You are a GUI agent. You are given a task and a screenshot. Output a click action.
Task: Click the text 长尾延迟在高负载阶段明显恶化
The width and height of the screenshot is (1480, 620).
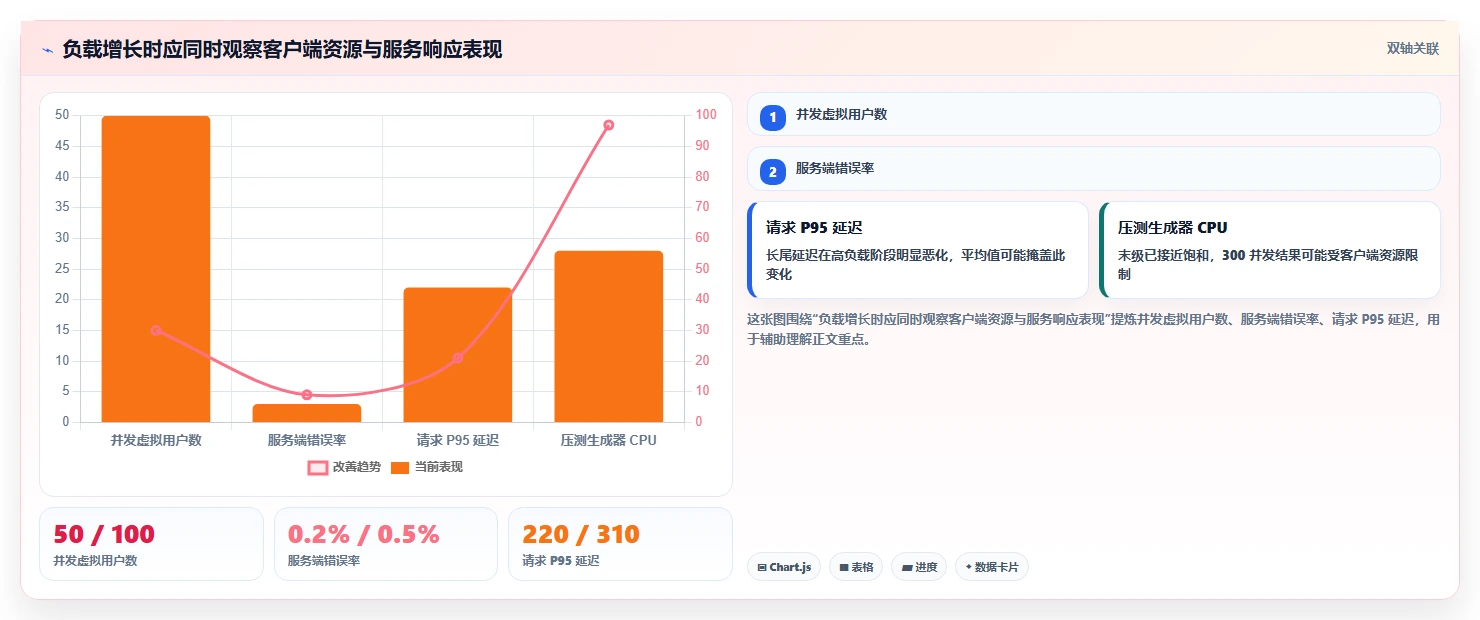coord(855,255)
